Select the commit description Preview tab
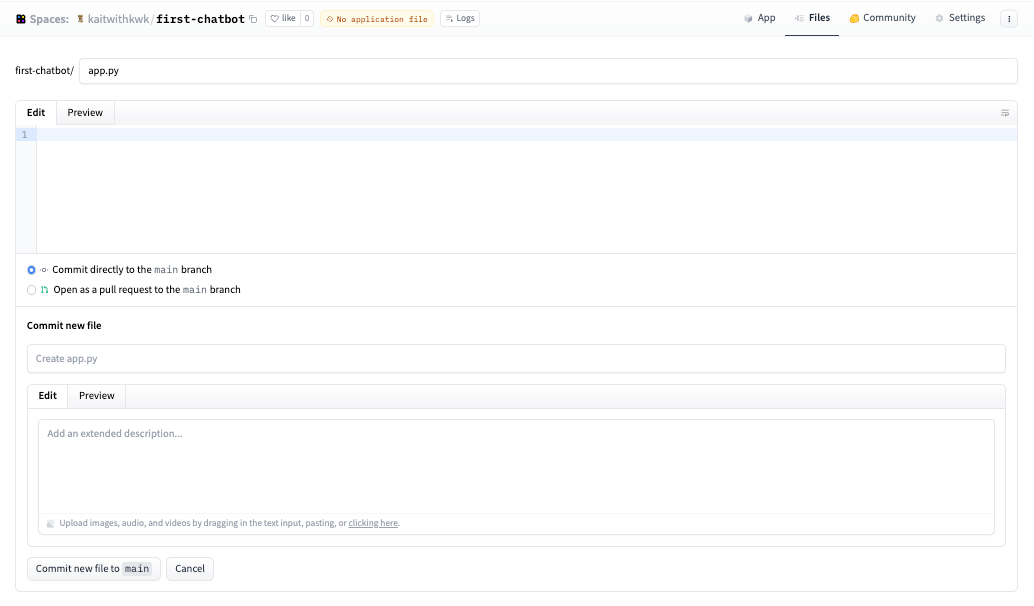Image resolution: width=1034 pixels, height=606 pixels. (97, 396)
